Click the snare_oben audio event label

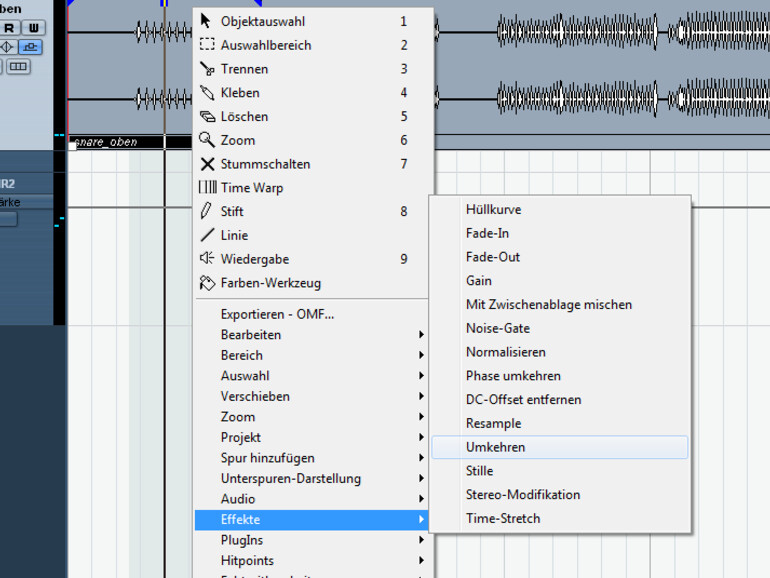tap(106, 142)
